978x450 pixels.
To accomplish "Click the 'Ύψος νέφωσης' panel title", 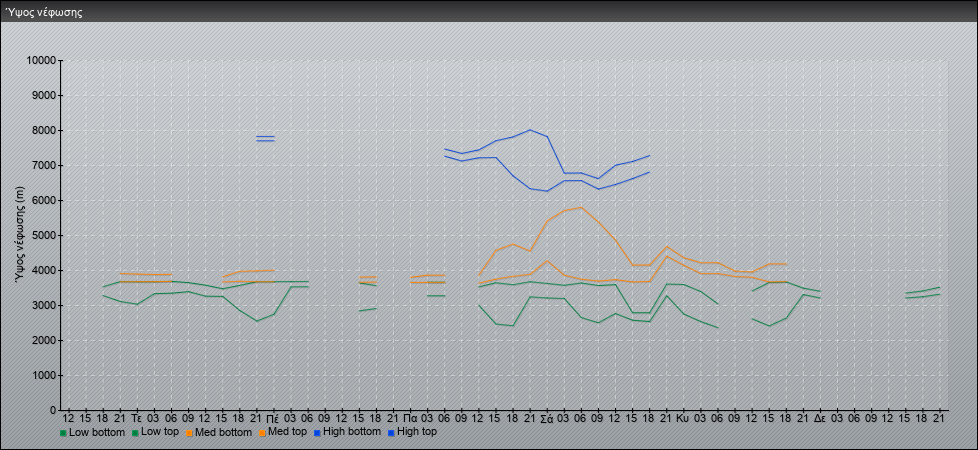I will pos(44,12).
